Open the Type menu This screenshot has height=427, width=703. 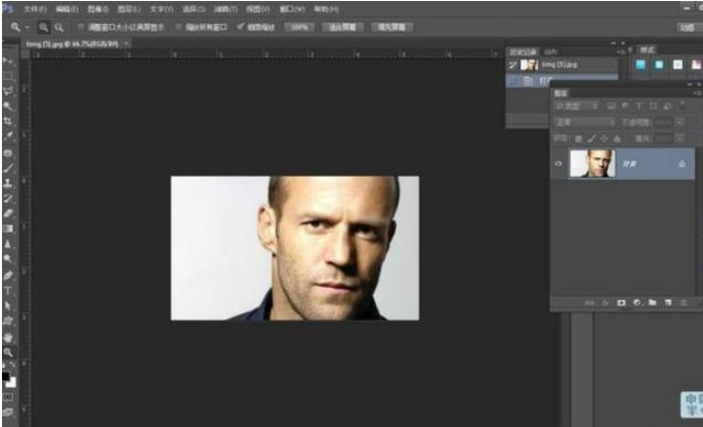click(x=161, y=9)
